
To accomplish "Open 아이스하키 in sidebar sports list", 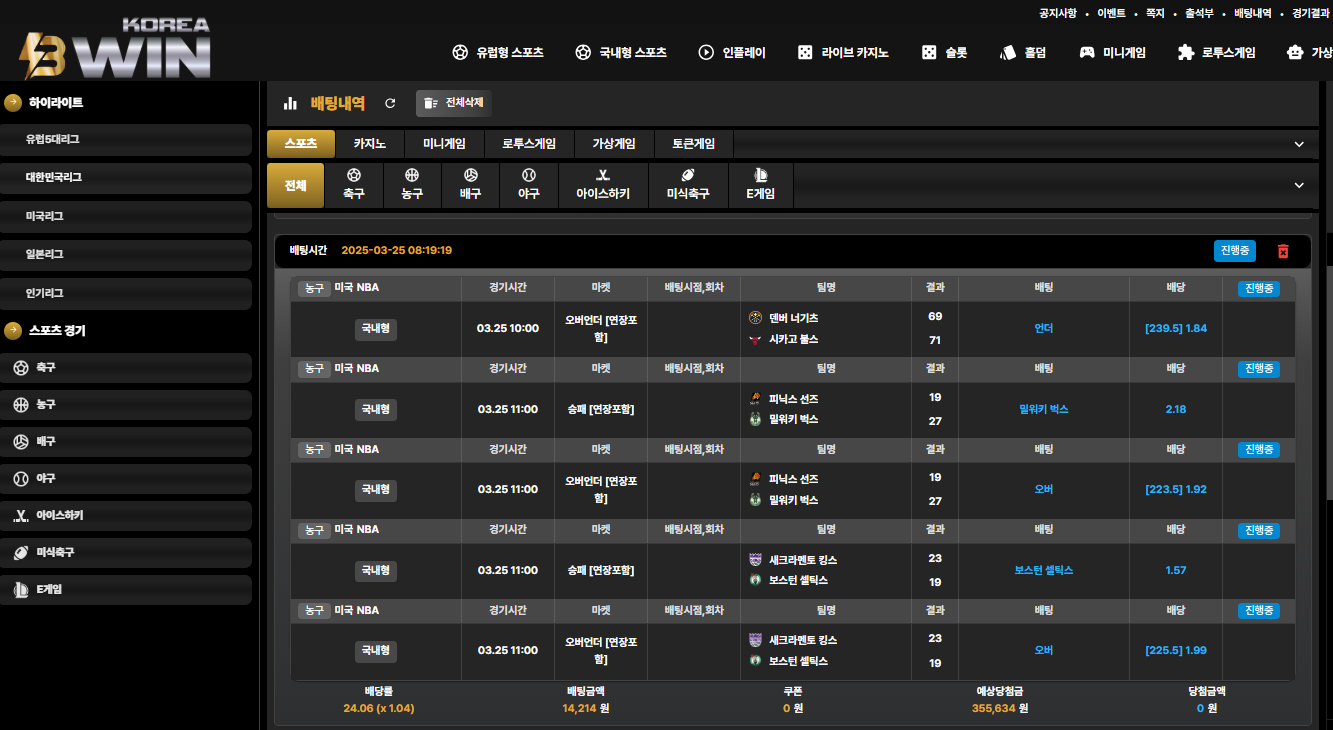I will [x=126, y=516].
